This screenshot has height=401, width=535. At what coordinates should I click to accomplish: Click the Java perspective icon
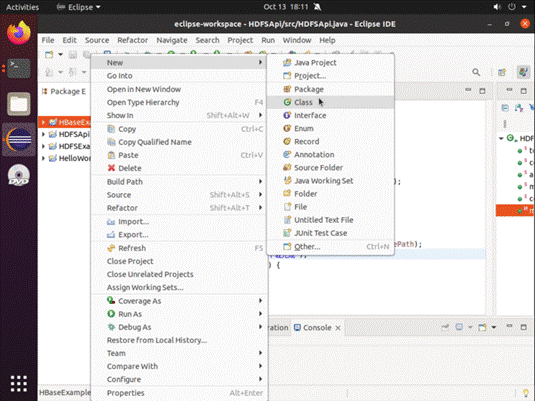click(x=523, y=72)
